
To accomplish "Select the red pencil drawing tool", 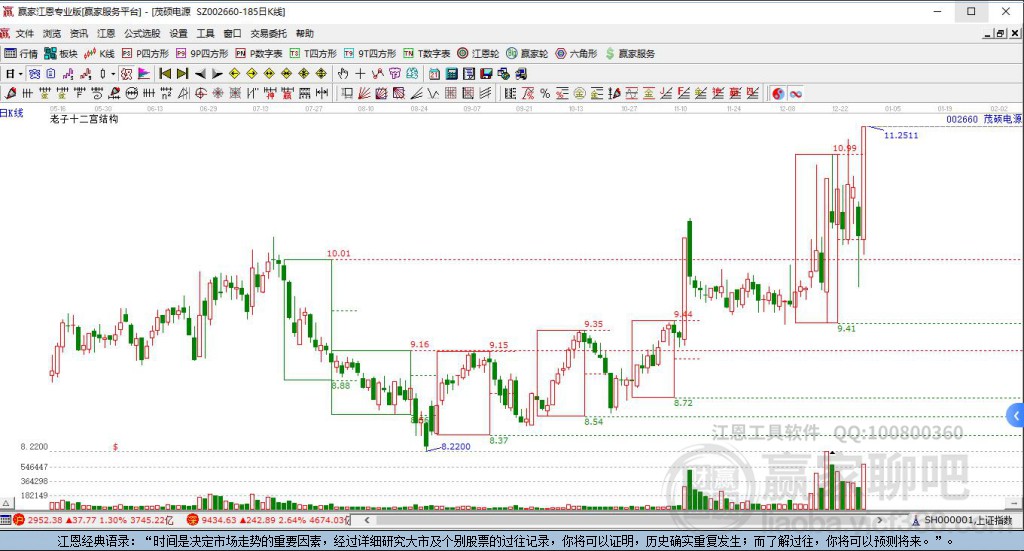I will 10,93.
